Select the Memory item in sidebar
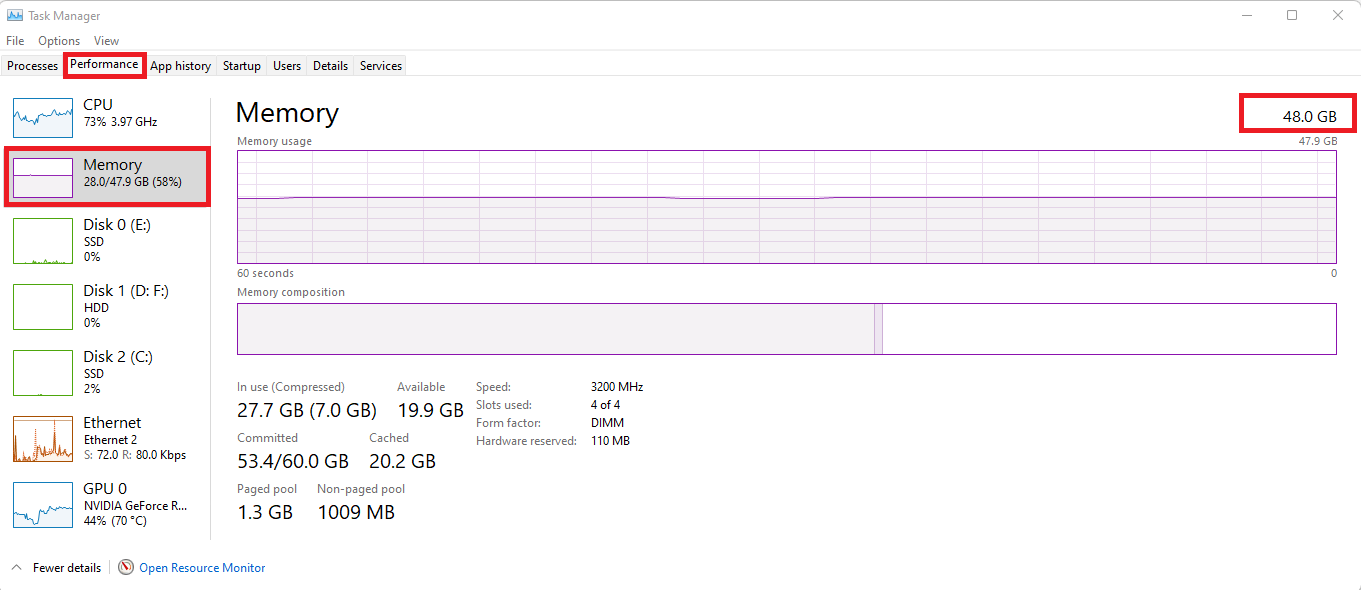The height and width of the screenshot is (590, 1361). point(108,178)
